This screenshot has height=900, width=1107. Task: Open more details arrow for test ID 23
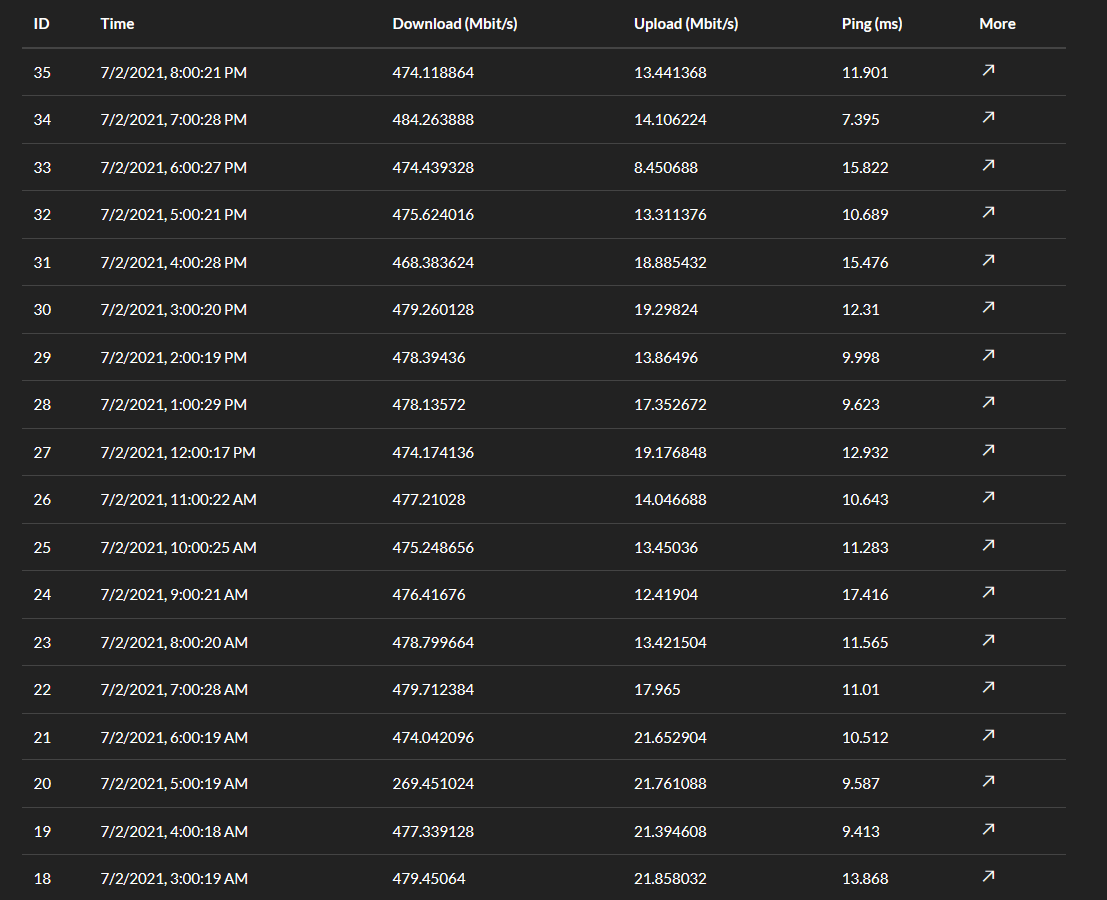click(988, 640)
